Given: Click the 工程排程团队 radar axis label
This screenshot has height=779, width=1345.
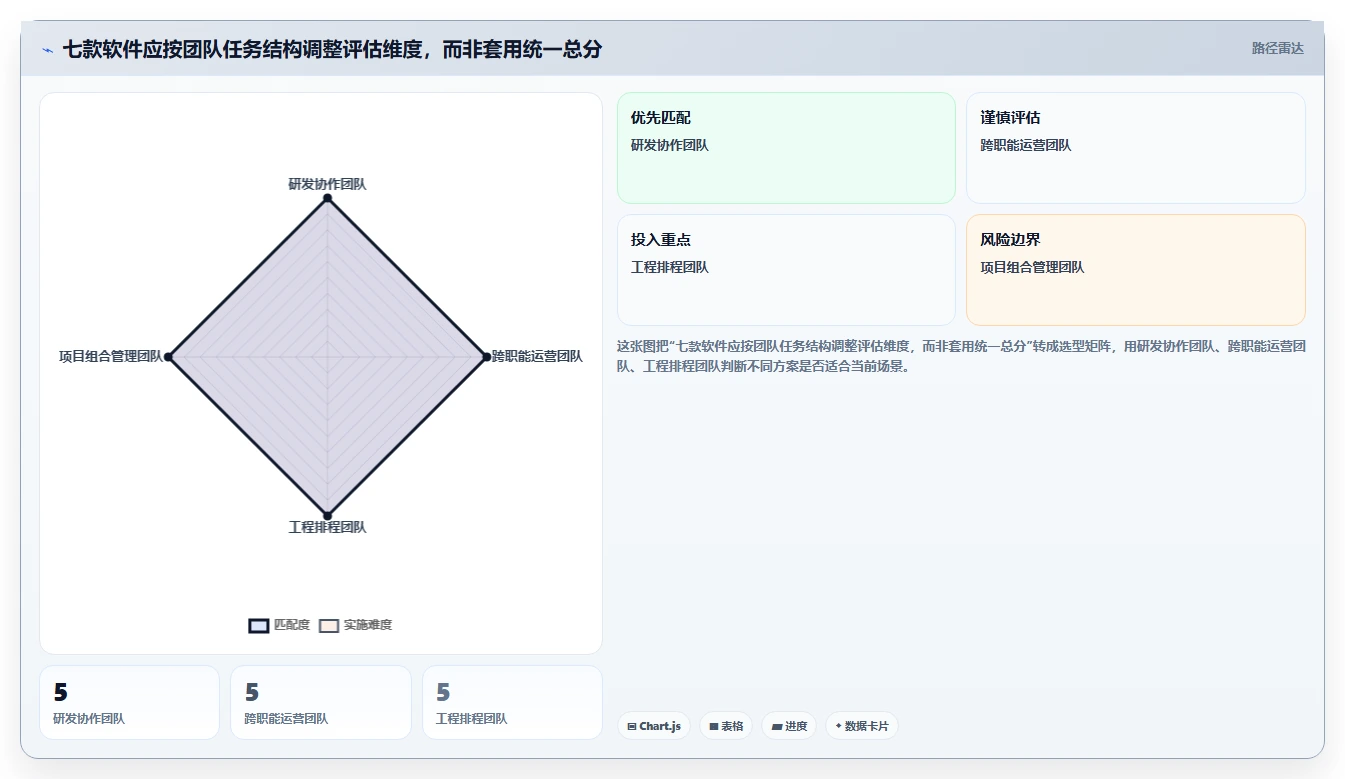Looking at the screenshot, I should coord(327,527).
